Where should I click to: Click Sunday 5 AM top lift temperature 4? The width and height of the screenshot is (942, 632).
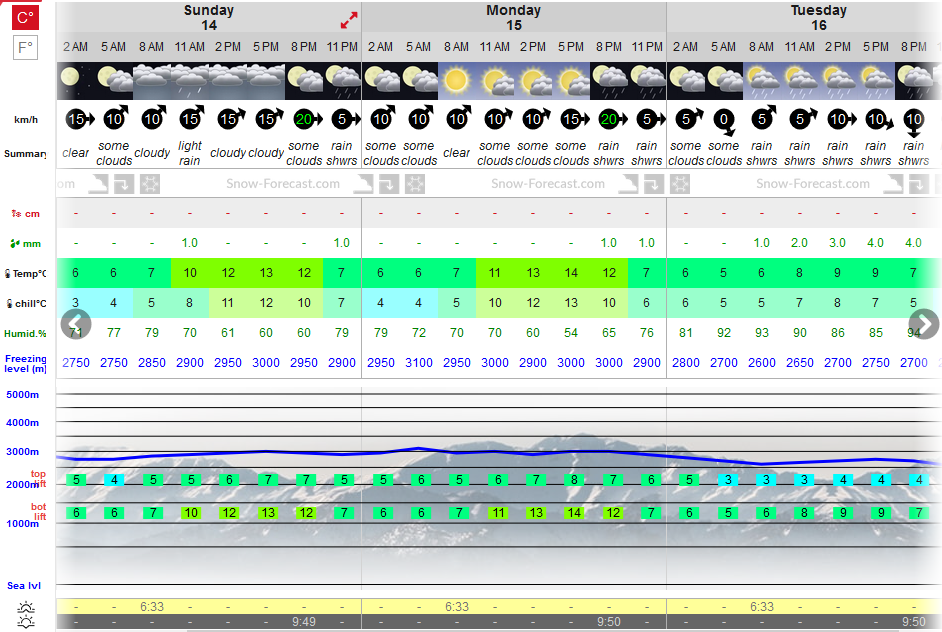[114, 480]
